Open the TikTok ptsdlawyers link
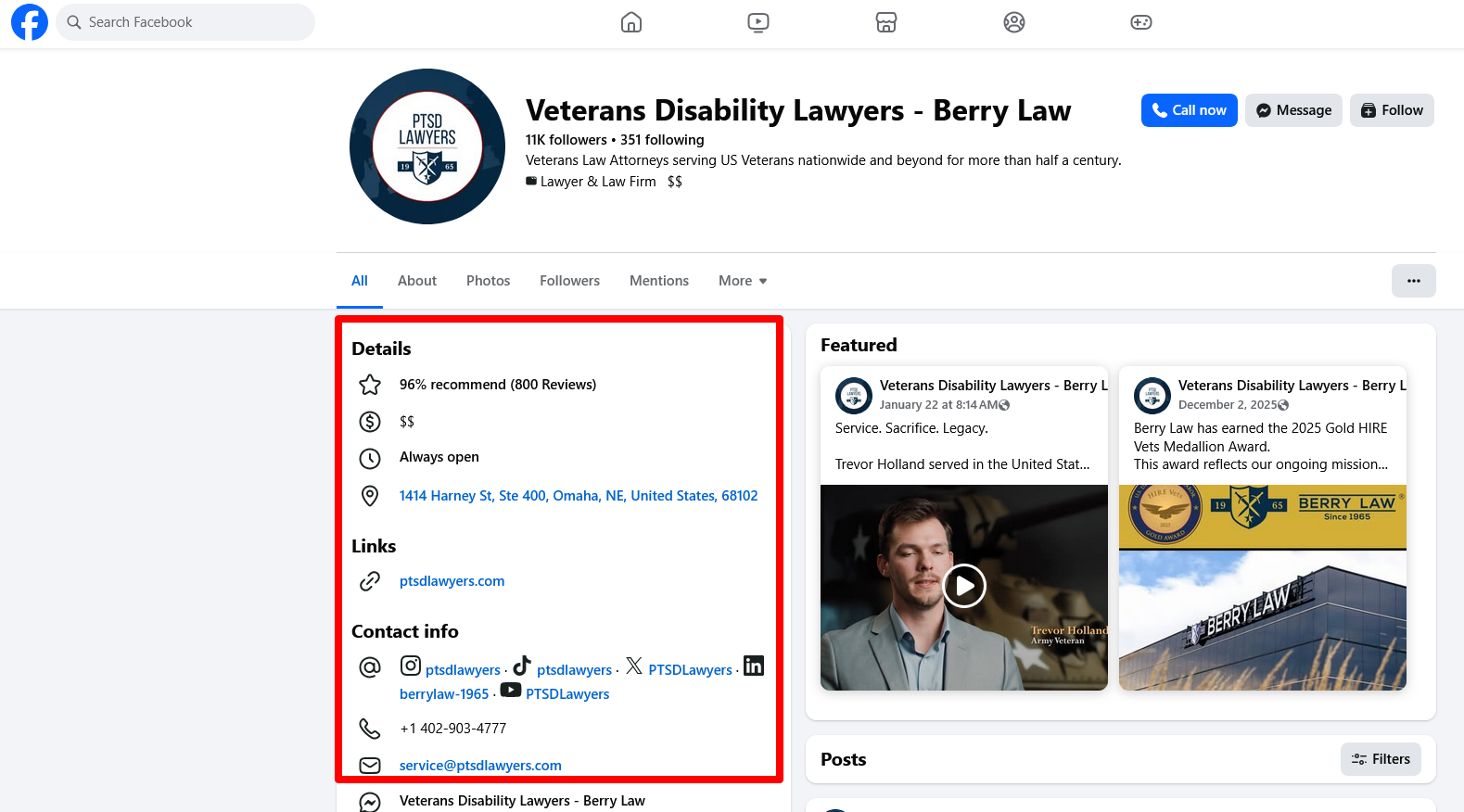 point(575,670)
